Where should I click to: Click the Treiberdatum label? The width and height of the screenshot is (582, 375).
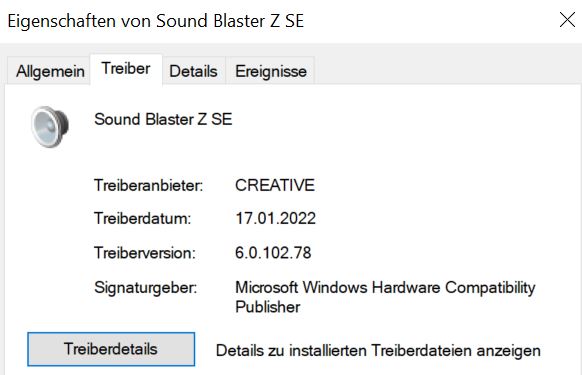[x=143, y=218]
